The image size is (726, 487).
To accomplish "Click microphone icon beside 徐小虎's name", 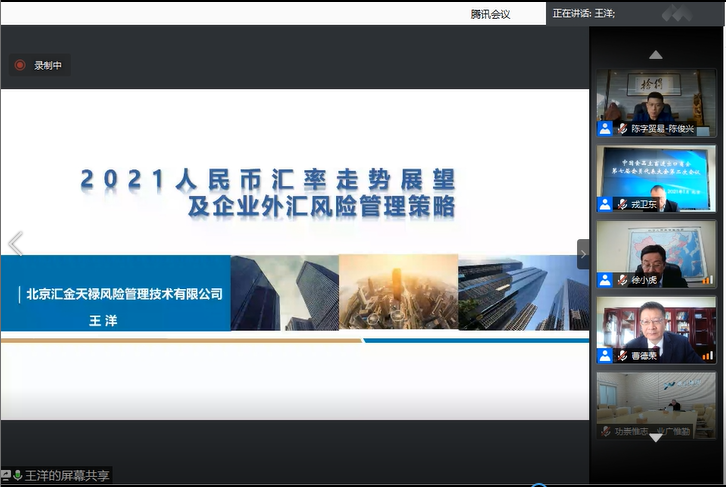I will pos(622,280).
